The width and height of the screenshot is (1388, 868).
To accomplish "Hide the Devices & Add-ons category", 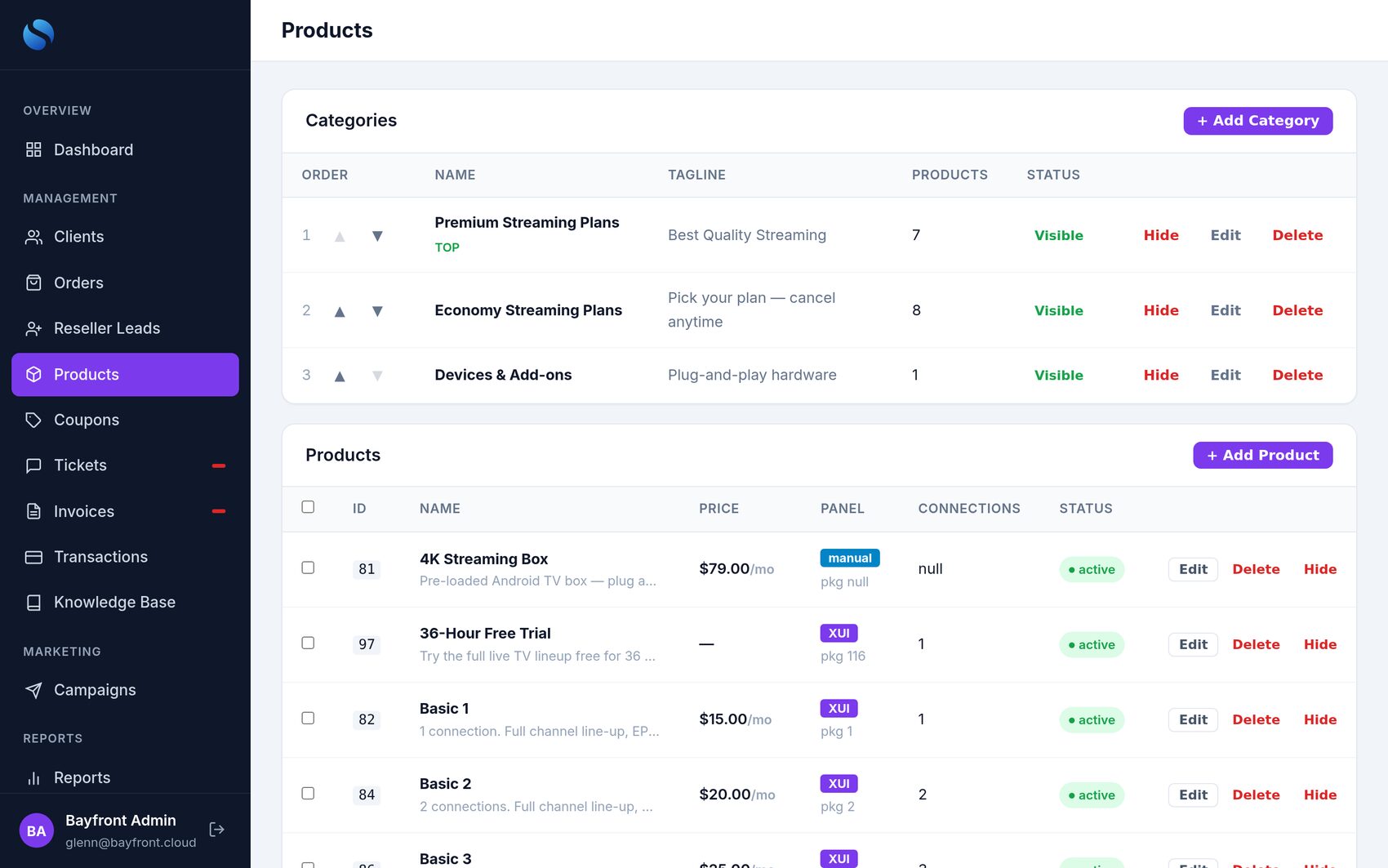I will 1161,375.
